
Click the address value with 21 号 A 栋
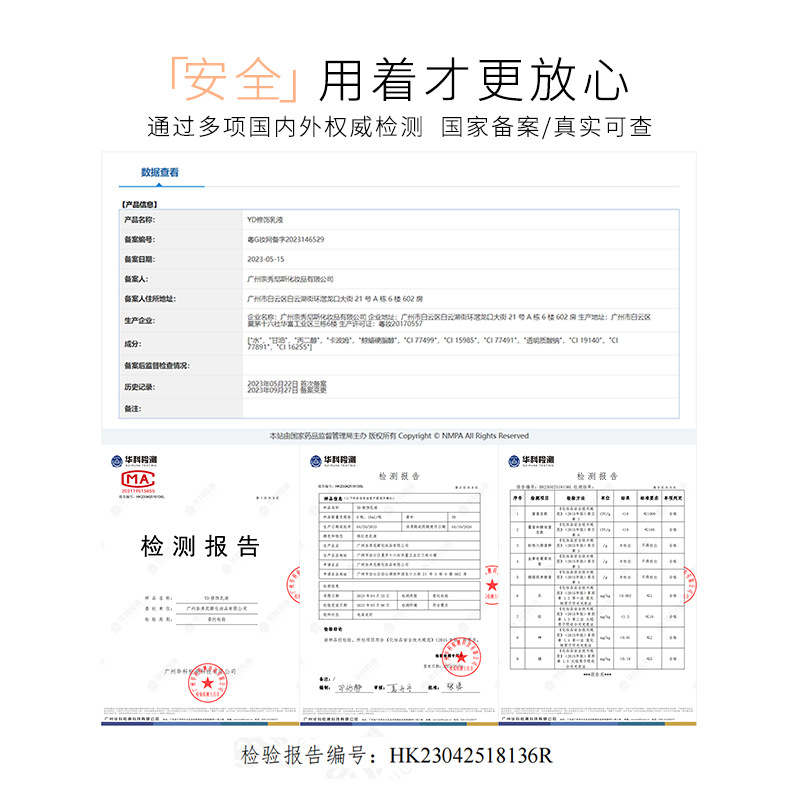tap(335, 299)
